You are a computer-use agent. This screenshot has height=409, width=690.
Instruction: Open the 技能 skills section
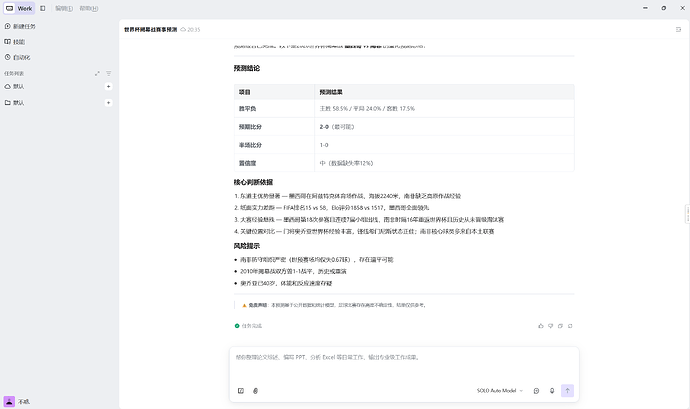[x=15, y=42]
